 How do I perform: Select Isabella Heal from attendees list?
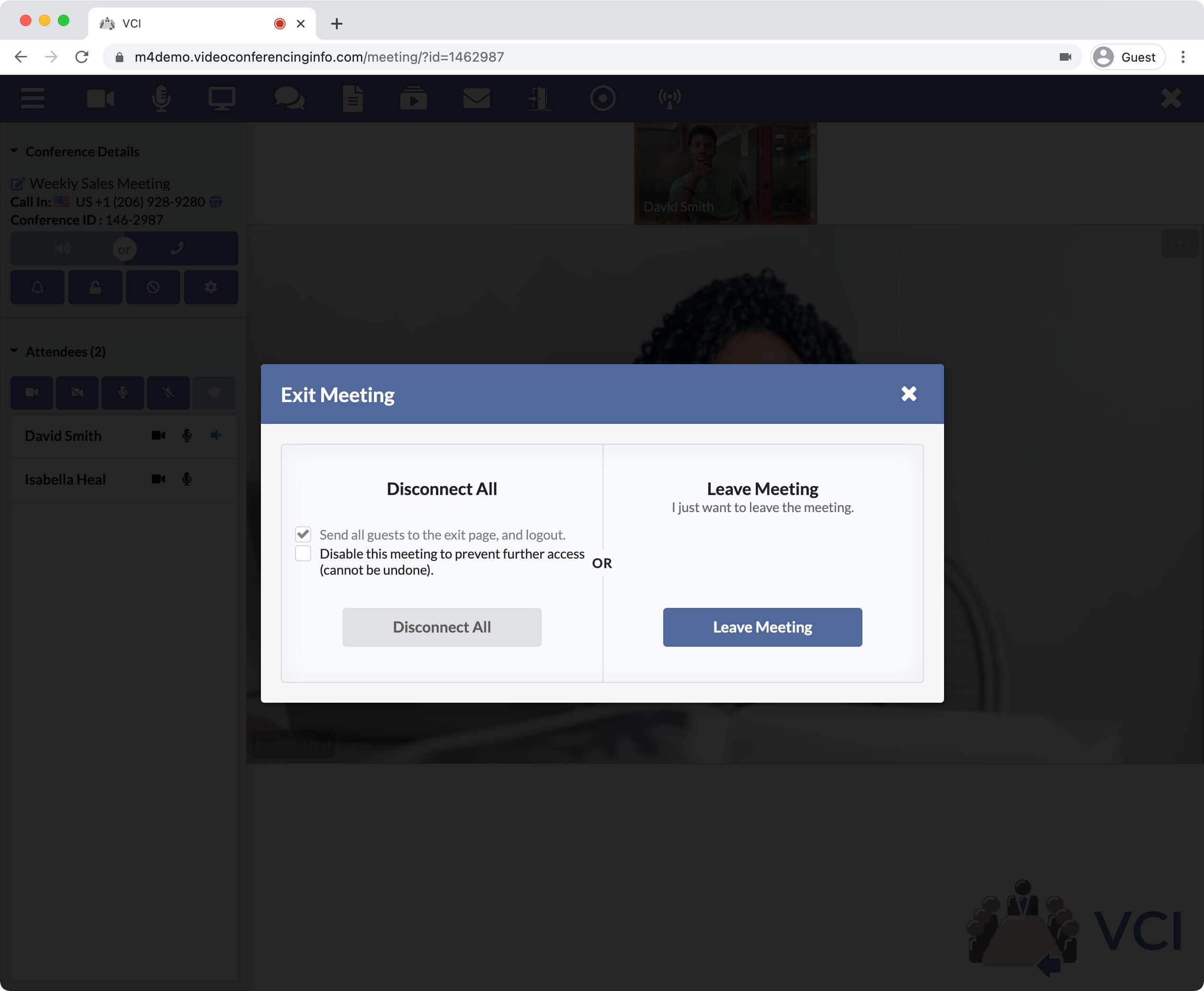tap(64, 479)
